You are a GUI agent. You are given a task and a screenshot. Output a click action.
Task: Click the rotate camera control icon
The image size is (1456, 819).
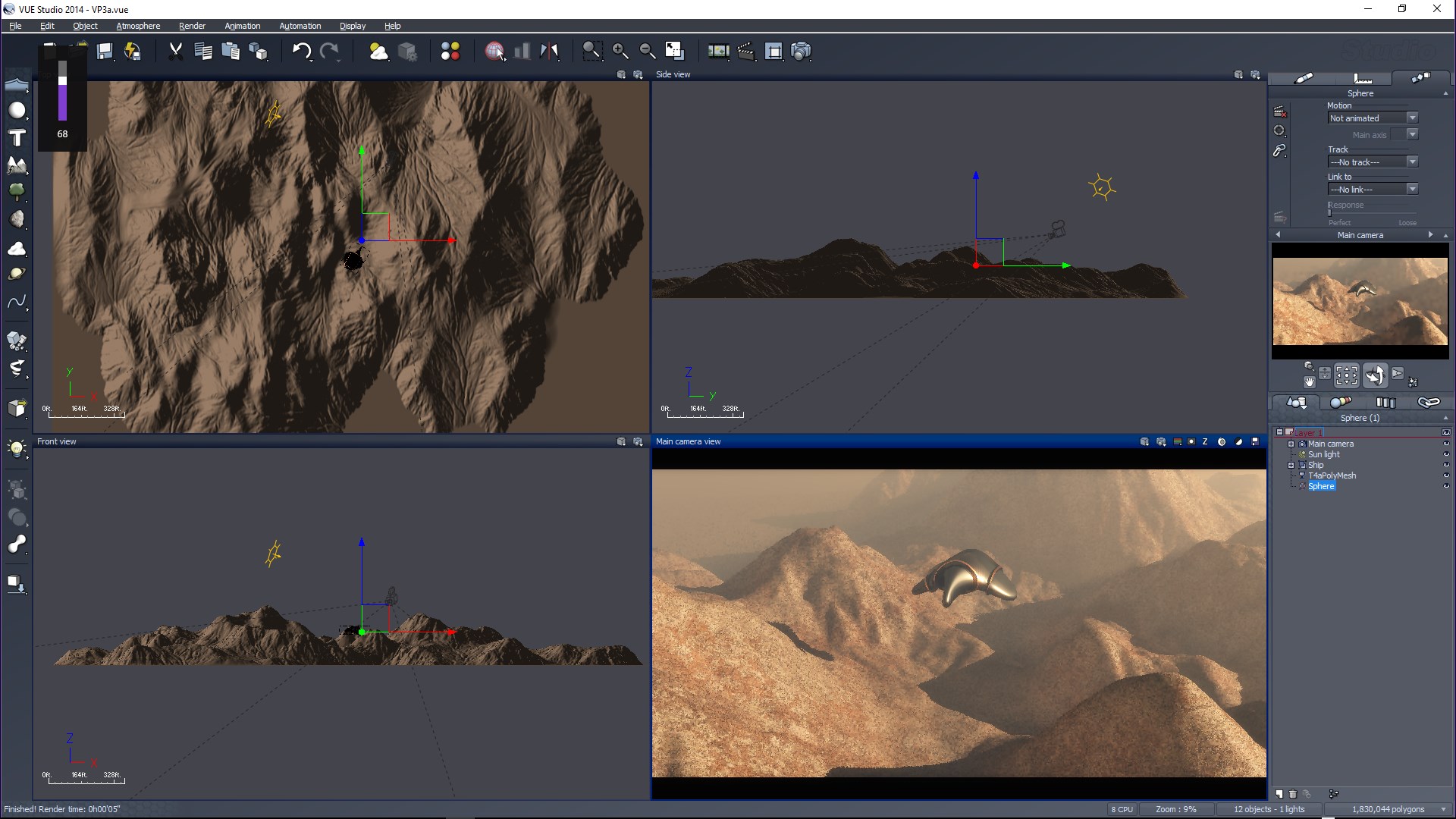click(x=1374, y=375)
